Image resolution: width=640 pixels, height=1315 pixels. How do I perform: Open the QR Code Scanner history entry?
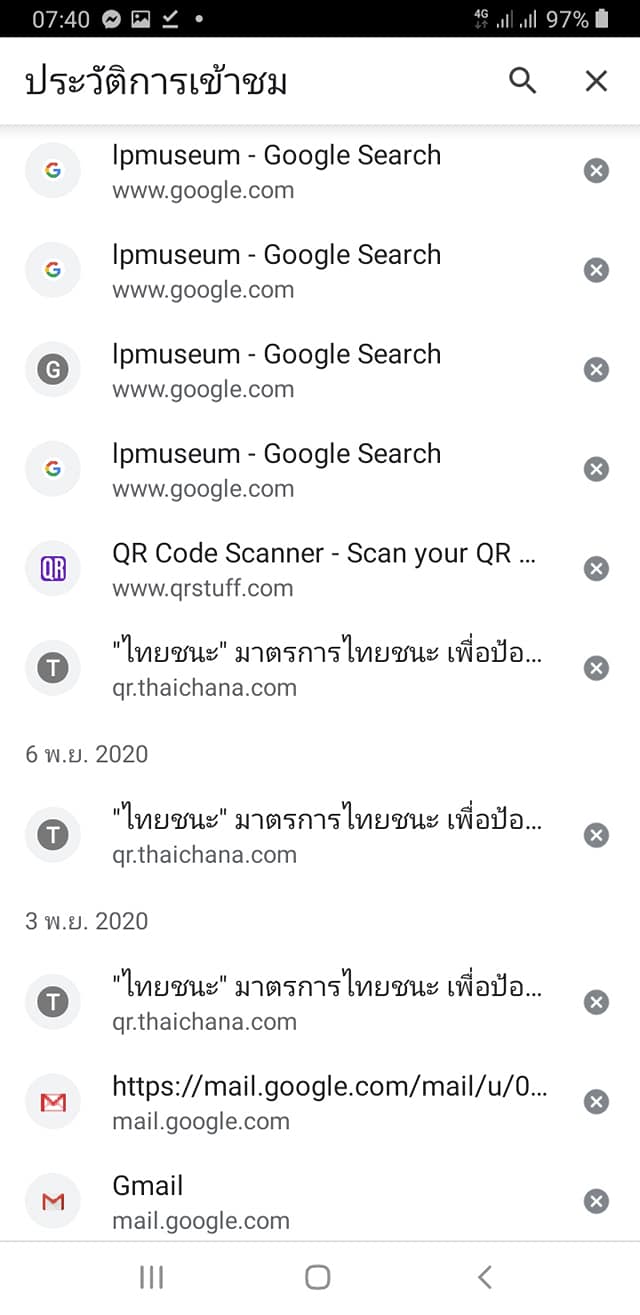325,569
